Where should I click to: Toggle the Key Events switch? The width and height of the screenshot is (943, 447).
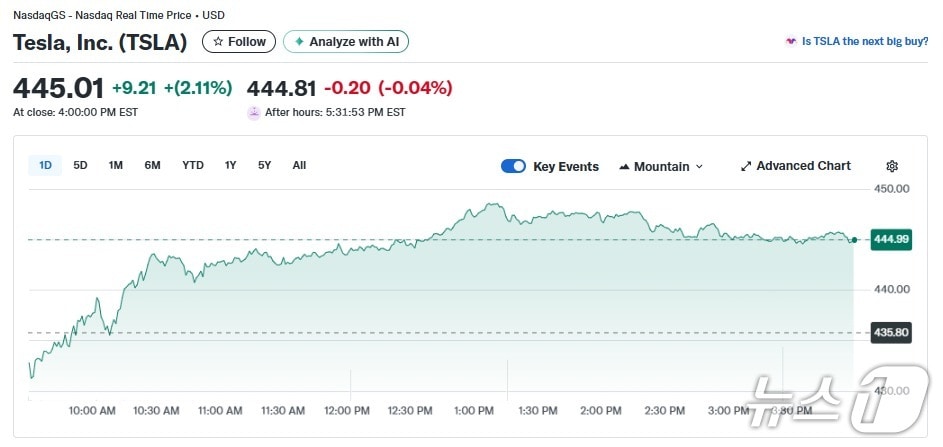coord(513,166)
